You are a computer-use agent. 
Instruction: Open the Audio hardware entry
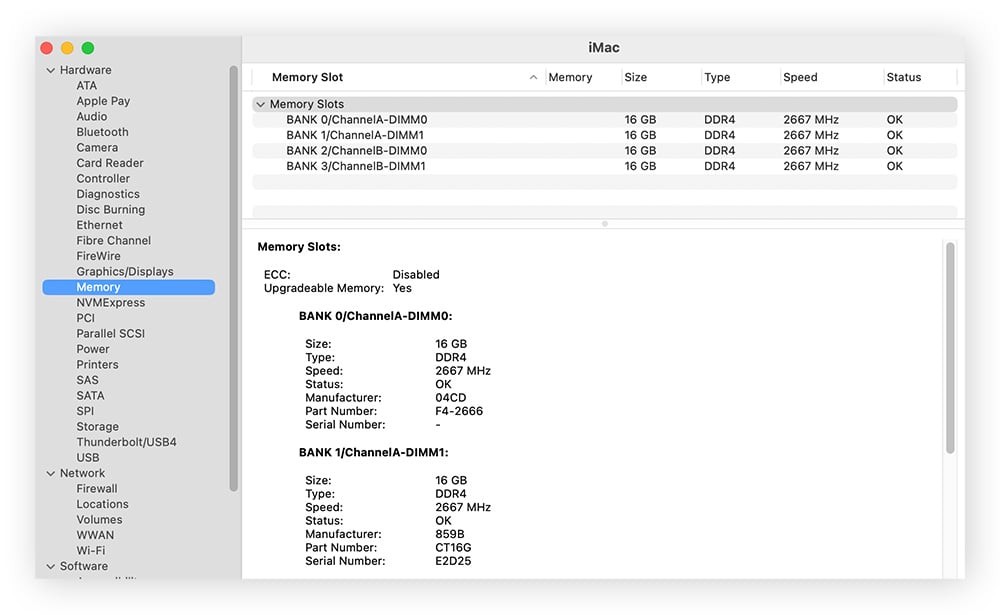[x=92, y=116]
